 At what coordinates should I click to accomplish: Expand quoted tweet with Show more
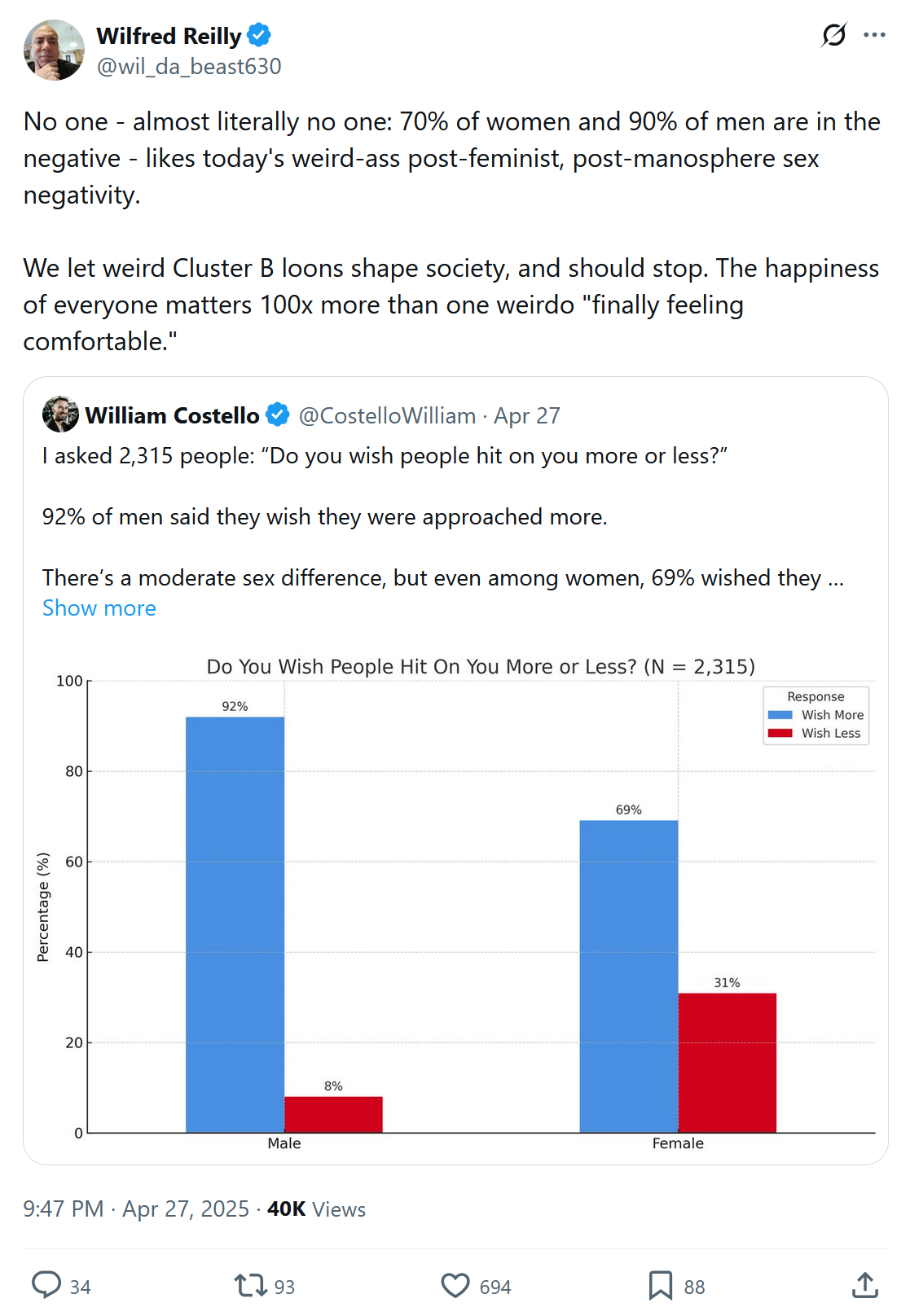(99, 608)
